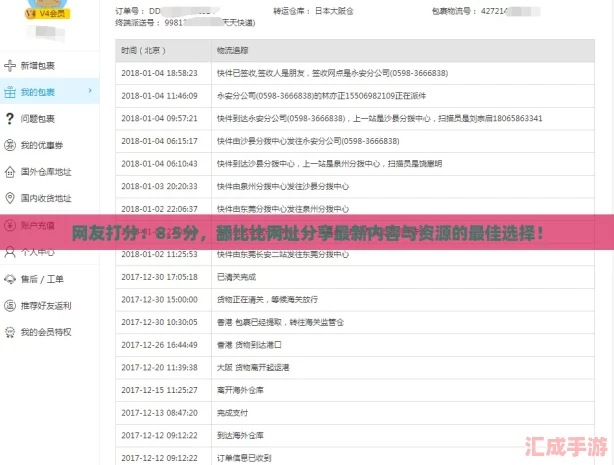The width and height of the screenshot is (614, 465).
Task: Open the 国内收货地址 menu item
Action: [x=46, y=199]
